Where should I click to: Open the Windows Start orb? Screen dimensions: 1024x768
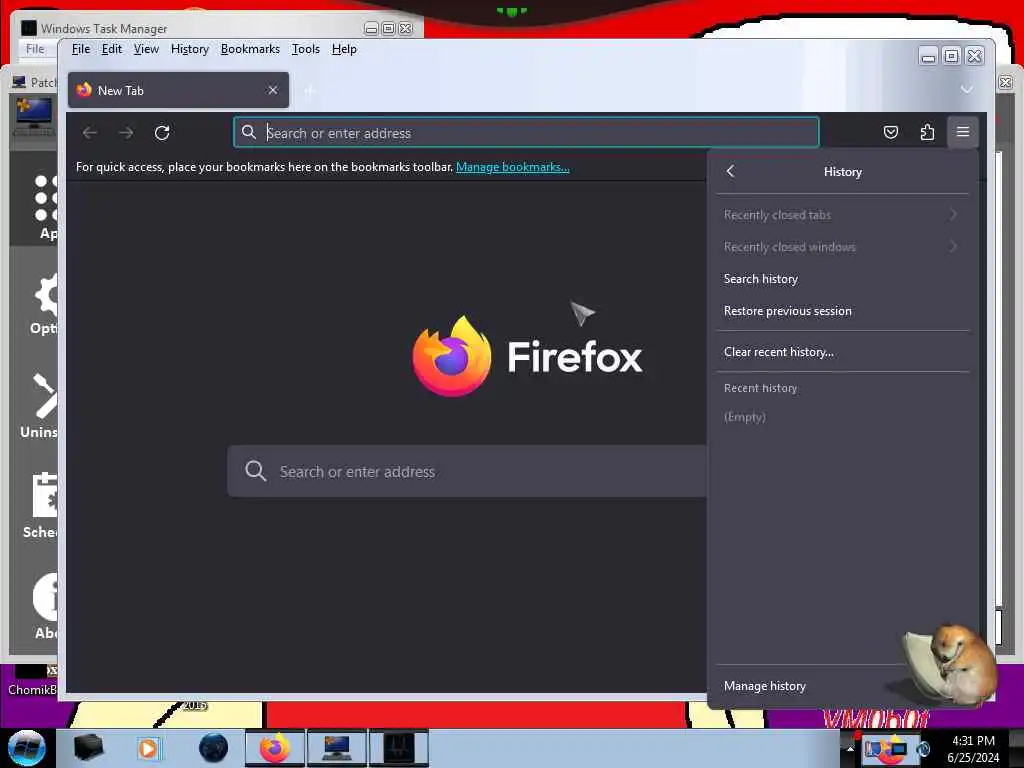click(x=27, y=748)
